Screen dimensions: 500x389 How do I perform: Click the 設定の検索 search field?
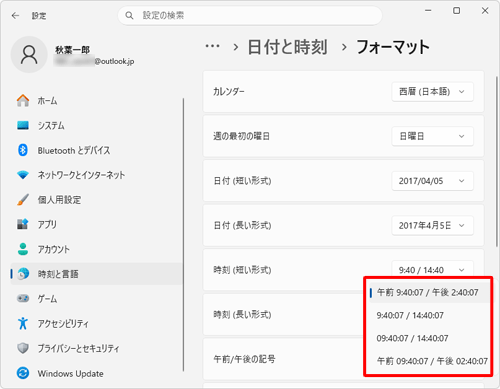250,15
